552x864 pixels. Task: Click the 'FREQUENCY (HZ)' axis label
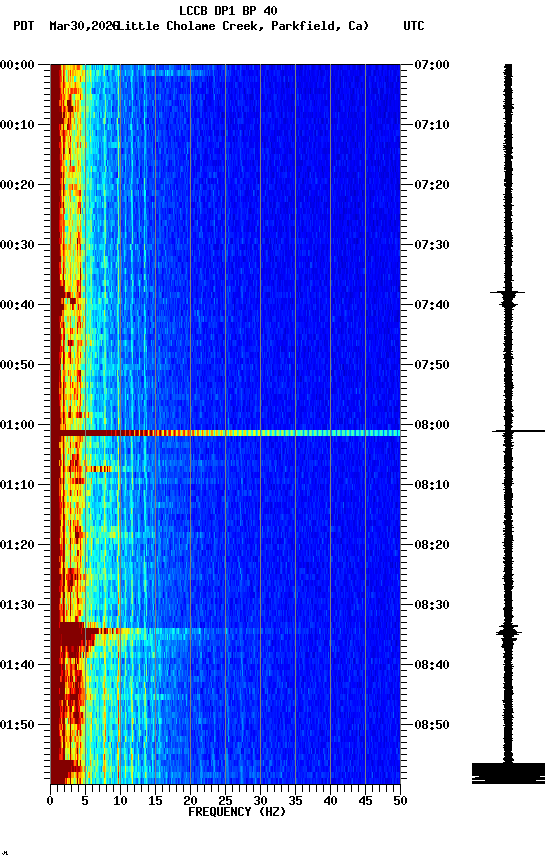point(237,812)
